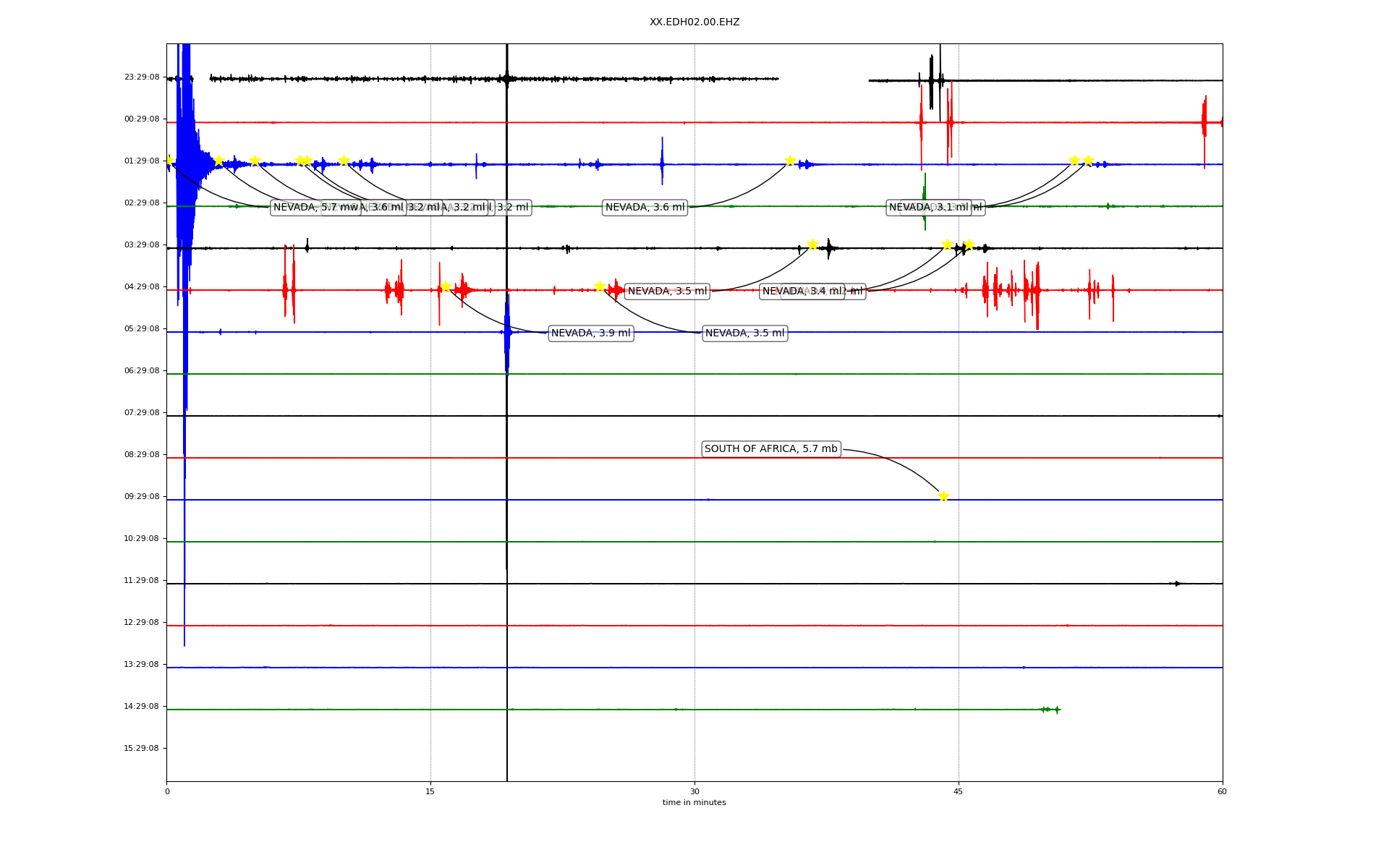Click the 'time in minutes' axis label
Image resolution: width=1389 pixels, height=868 pixels.
pyautogui.click(x=694, y=803)
